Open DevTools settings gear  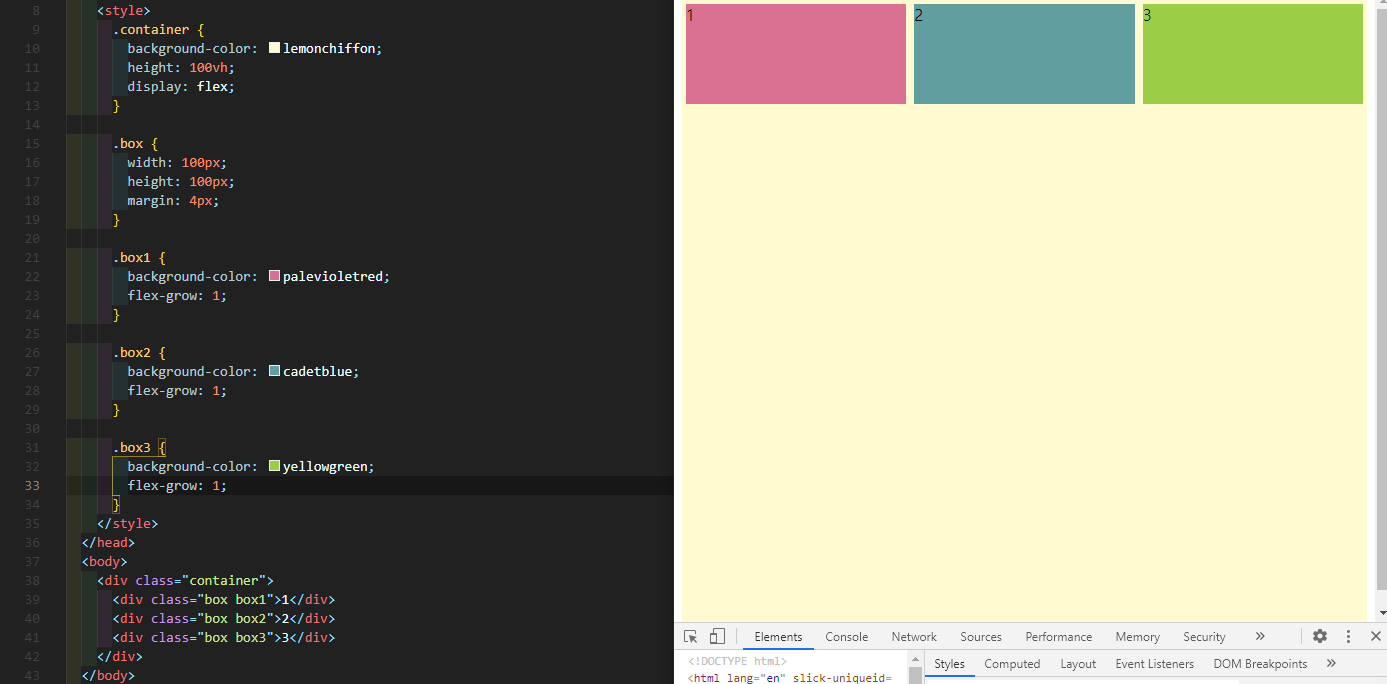point(1320,636)
